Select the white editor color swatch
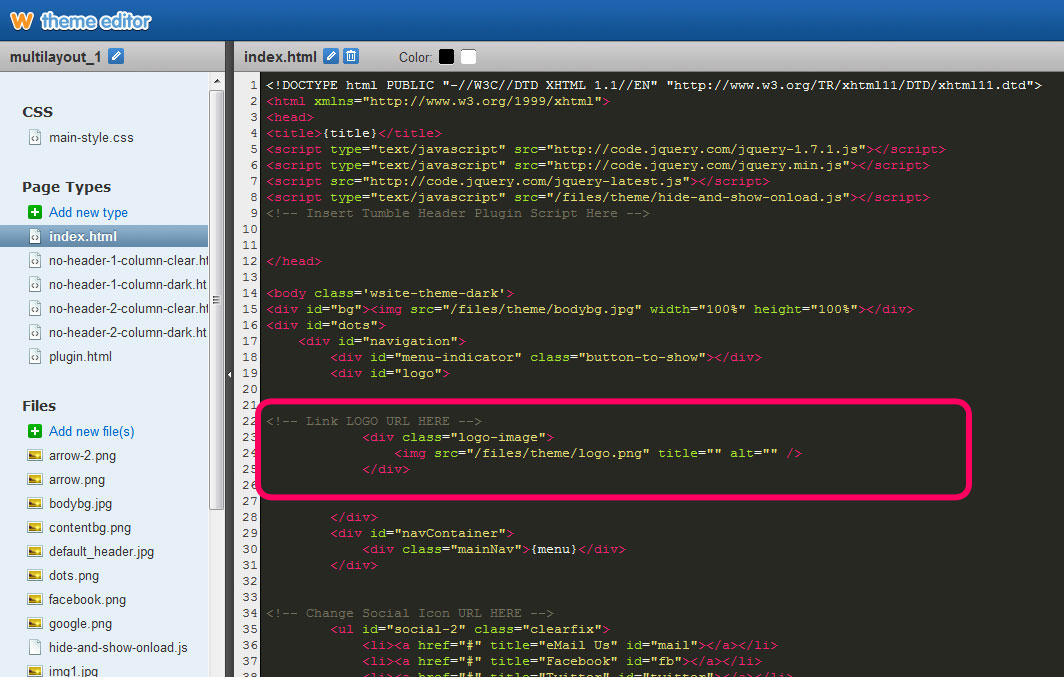The height and width of the screenshot is (677, 1064). coord(468,57)
